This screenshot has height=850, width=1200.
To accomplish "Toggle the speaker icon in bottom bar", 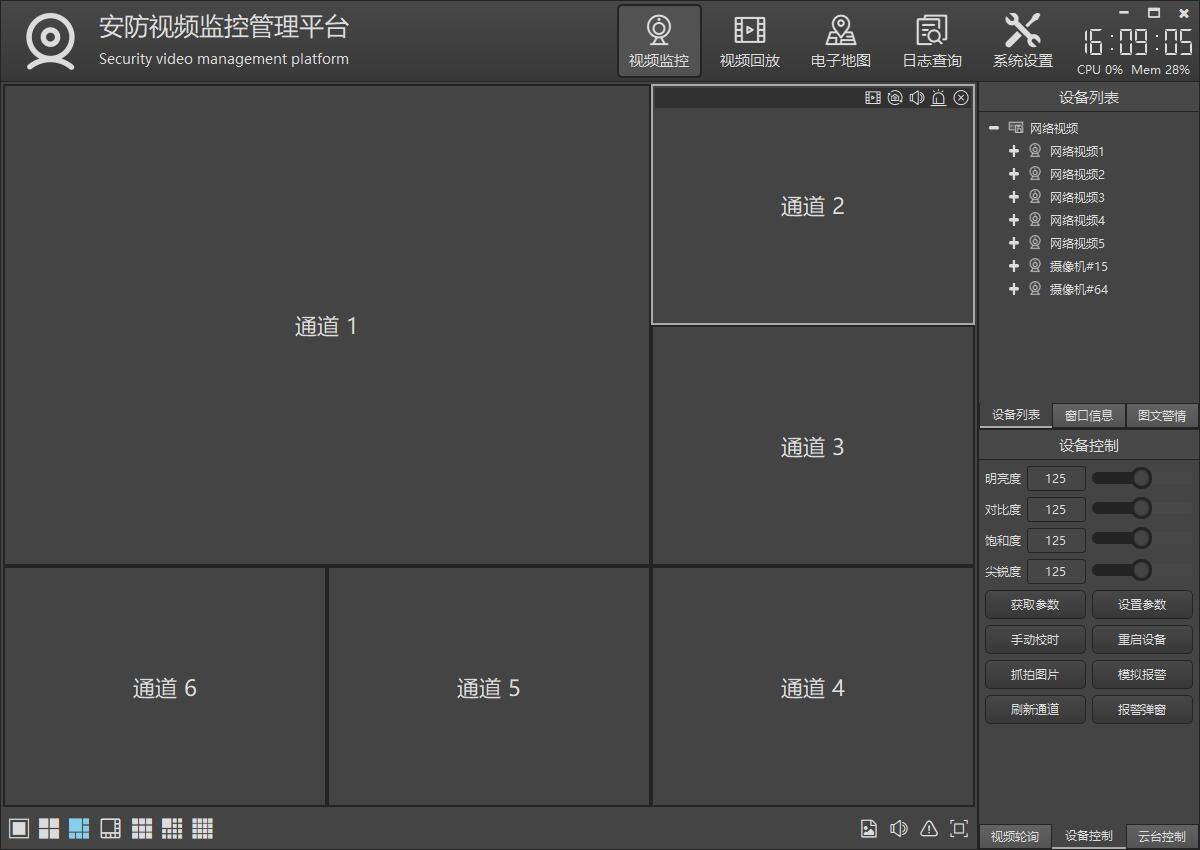I will (899, 828).
